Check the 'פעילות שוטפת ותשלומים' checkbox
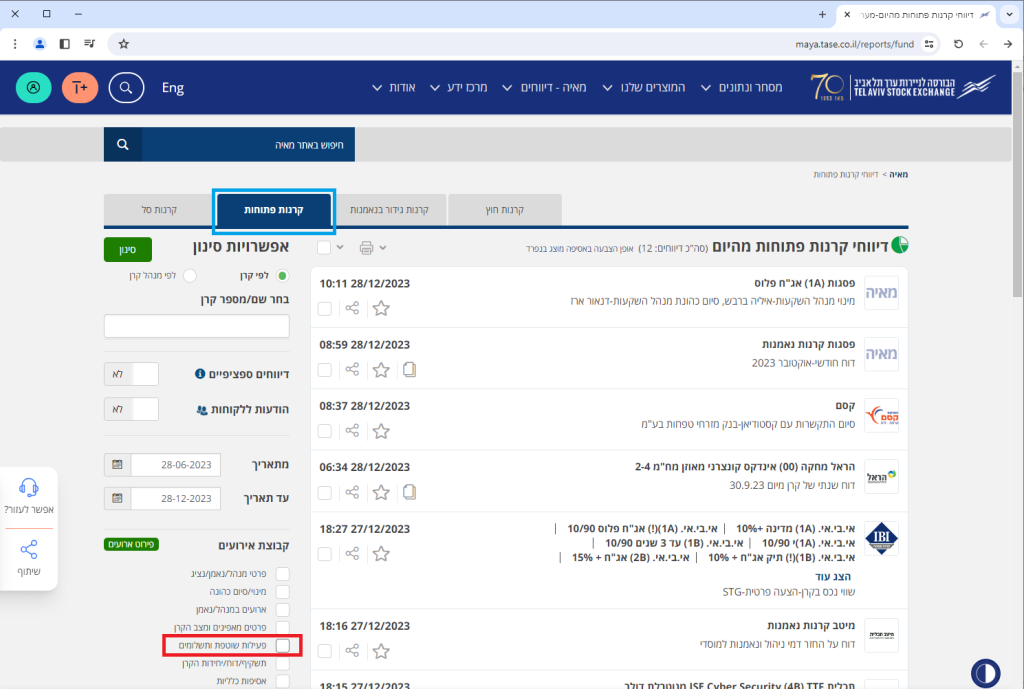The image size is (1024, 689). [283, 646]
